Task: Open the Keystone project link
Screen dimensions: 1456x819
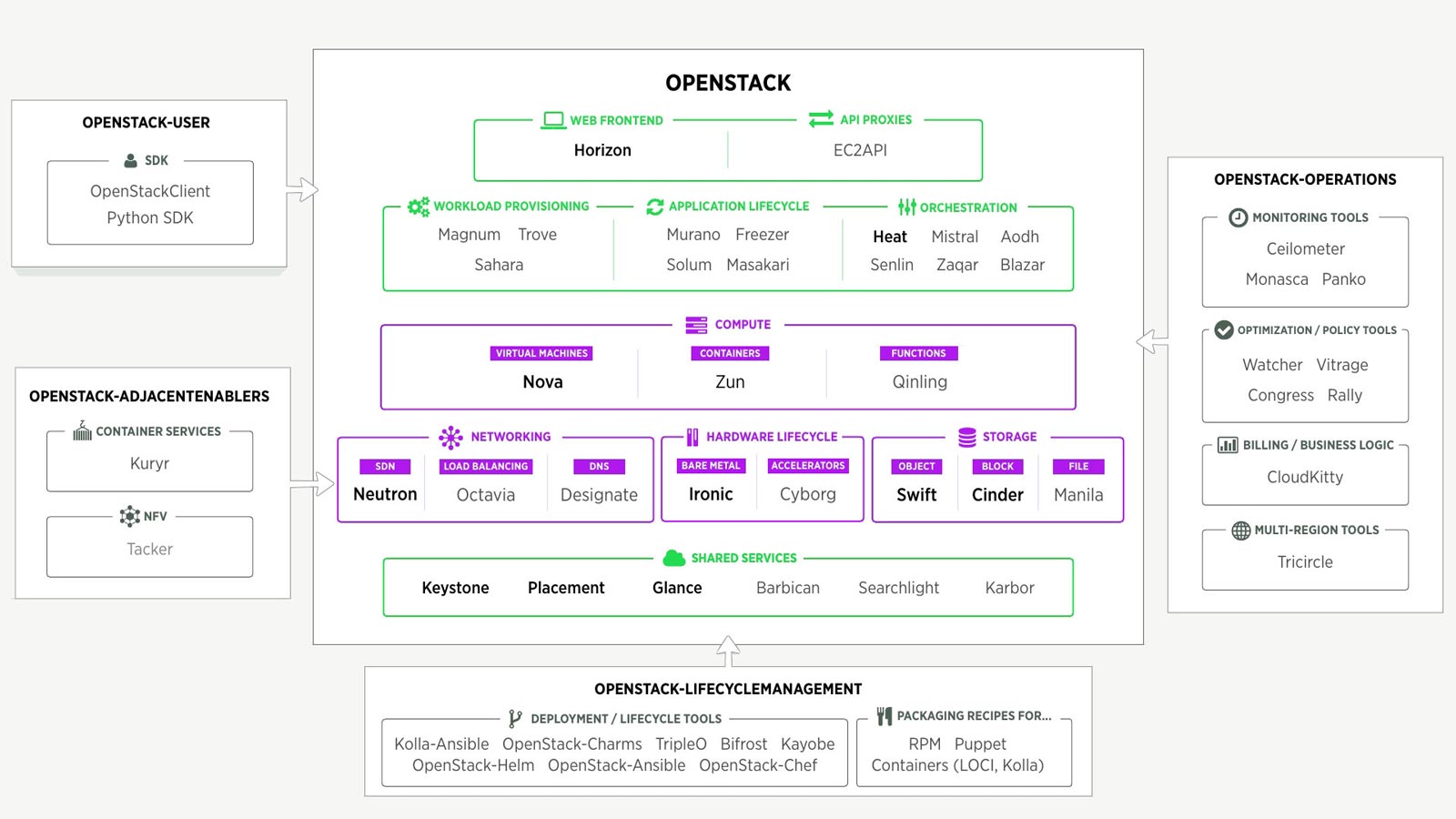Action: [x=455, y=588]
